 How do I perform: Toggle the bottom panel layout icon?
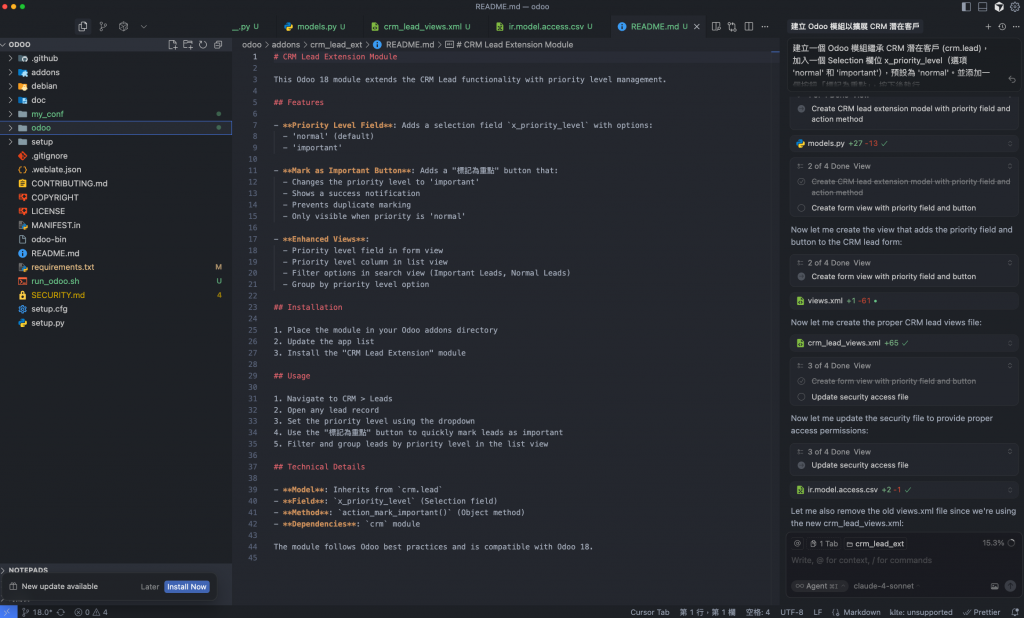pos(982,7)
